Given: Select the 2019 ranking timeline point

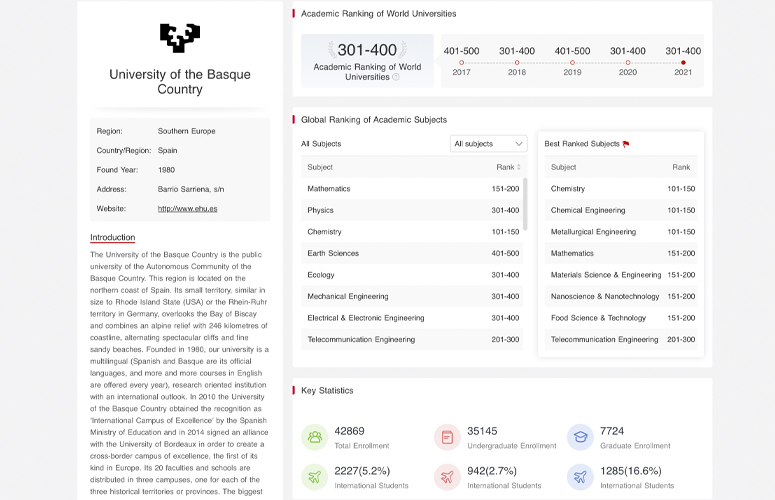Looking at the screenshot, I should [572, 63].
